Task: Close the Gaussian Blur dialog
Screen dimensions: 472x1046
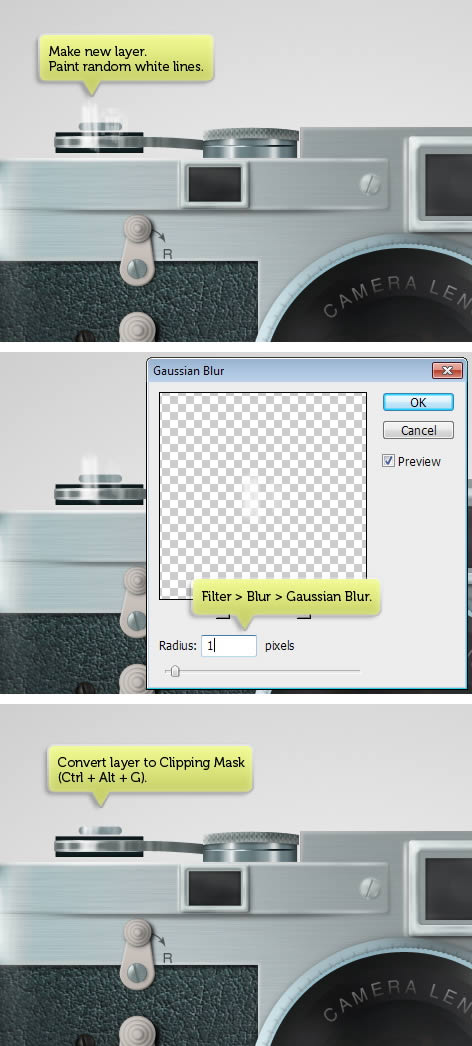Action: [447, 370]
